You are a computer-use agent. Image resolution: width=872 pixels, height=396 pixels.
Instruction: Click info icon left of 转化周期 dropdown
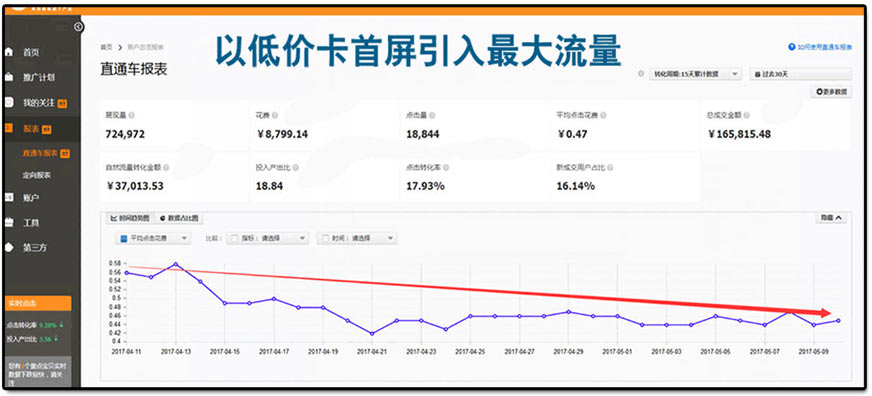[641, 73]
